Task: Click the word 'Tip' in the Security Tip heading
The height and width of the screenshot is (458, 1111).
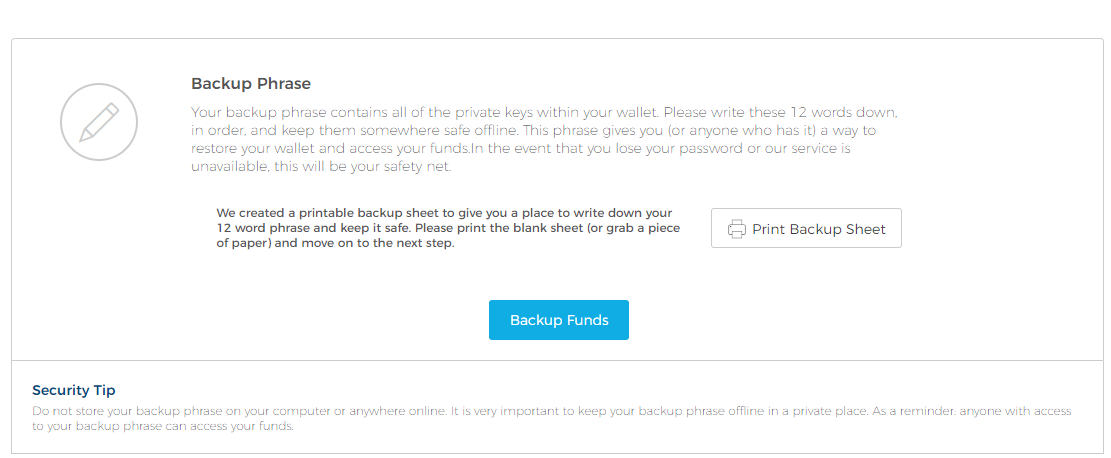Action: point(104,391)
